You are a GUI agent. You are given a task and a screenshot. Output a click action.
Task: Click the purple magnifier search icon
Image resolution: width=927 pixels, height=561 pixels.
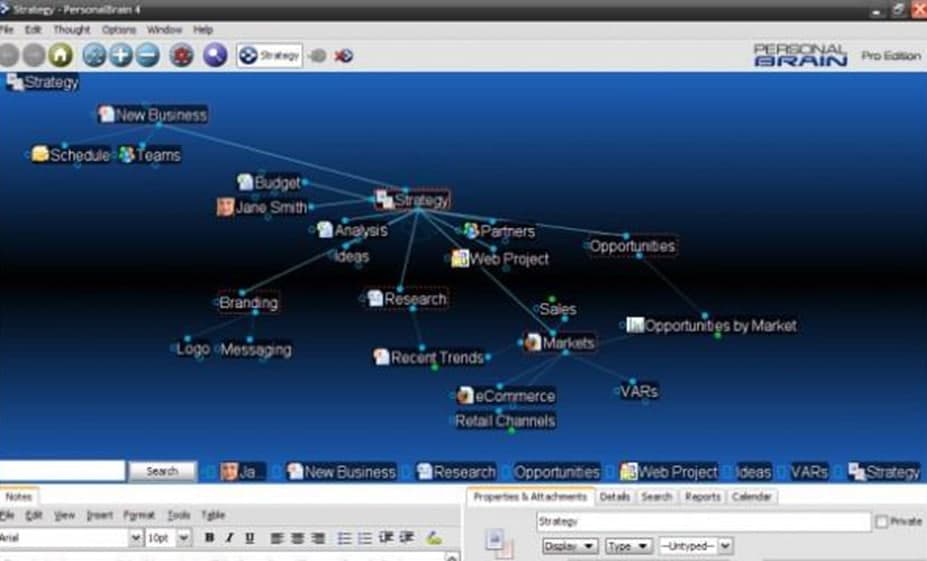click(x=215, y=55)
